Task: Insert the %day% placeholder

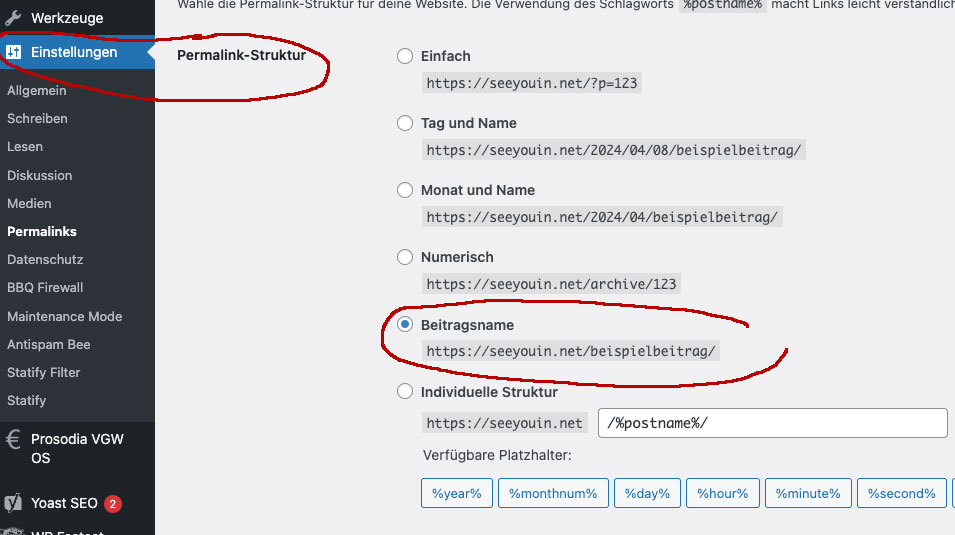Action: pyautogui.click(x=647, y=493)
